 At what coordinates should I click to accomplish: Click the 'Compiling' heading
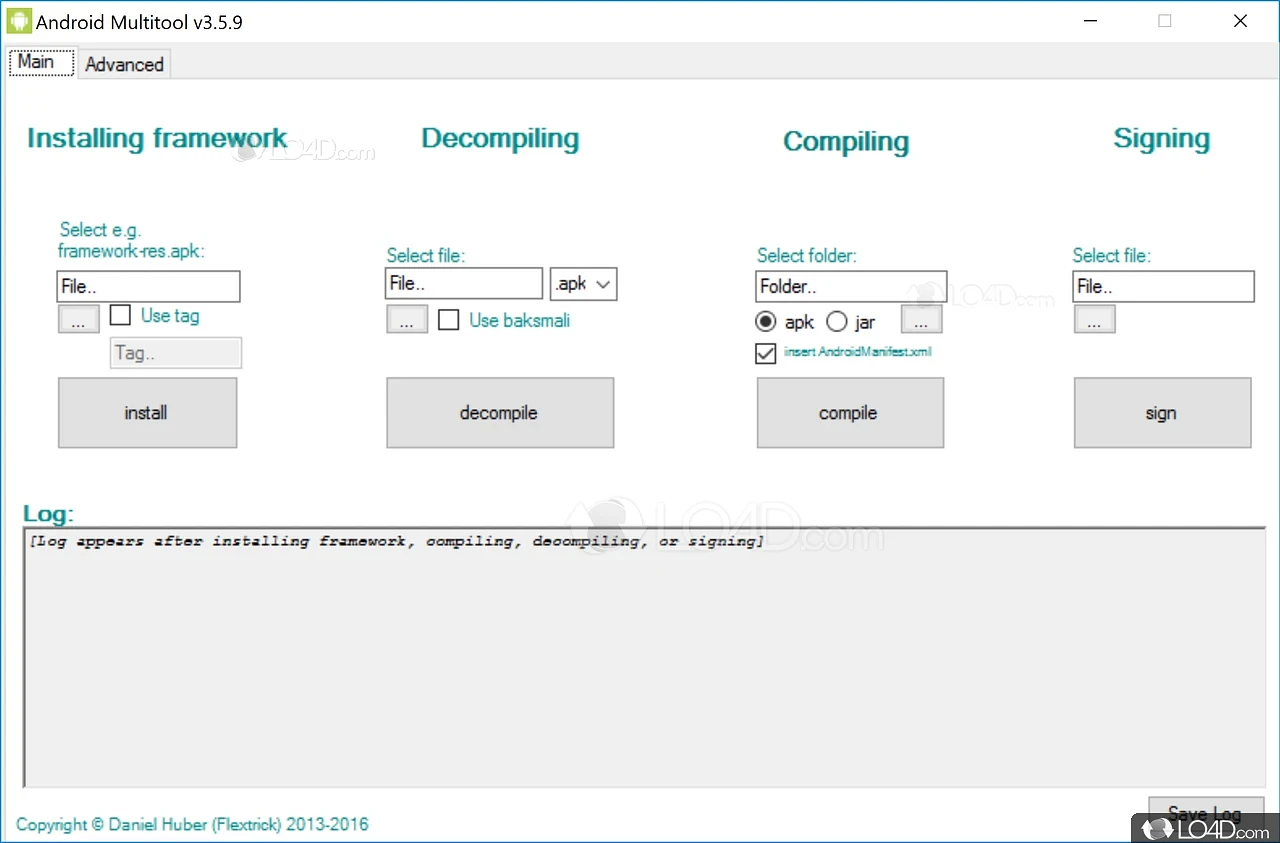[846, 142]
